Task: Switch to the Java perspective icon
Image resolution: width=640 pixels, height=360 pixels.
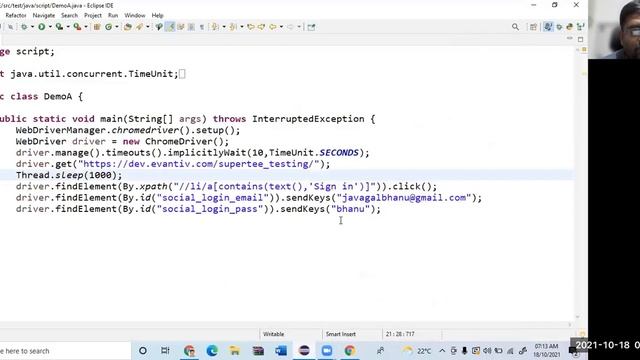Action: click(x=548, y=27)
